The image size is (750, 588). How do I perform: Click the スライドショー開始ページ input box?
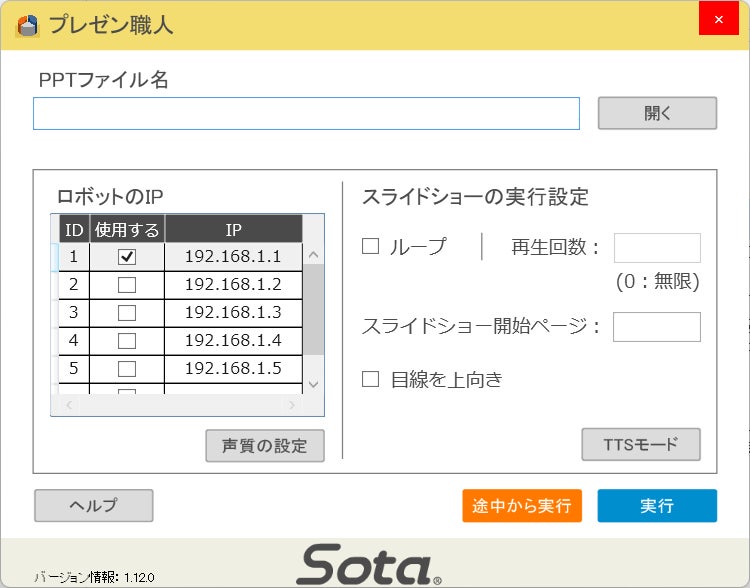pyautogui.click(x=657, y=327)
